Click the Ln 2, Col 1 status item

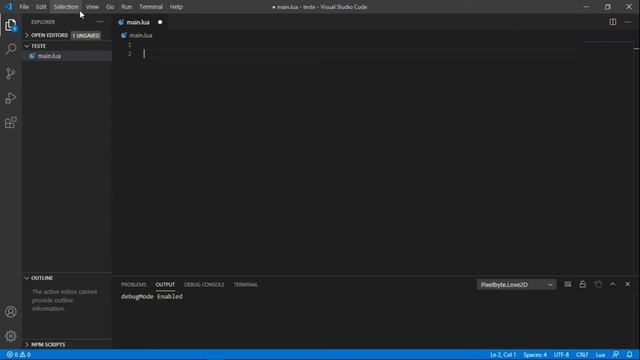tap(503, 354)
